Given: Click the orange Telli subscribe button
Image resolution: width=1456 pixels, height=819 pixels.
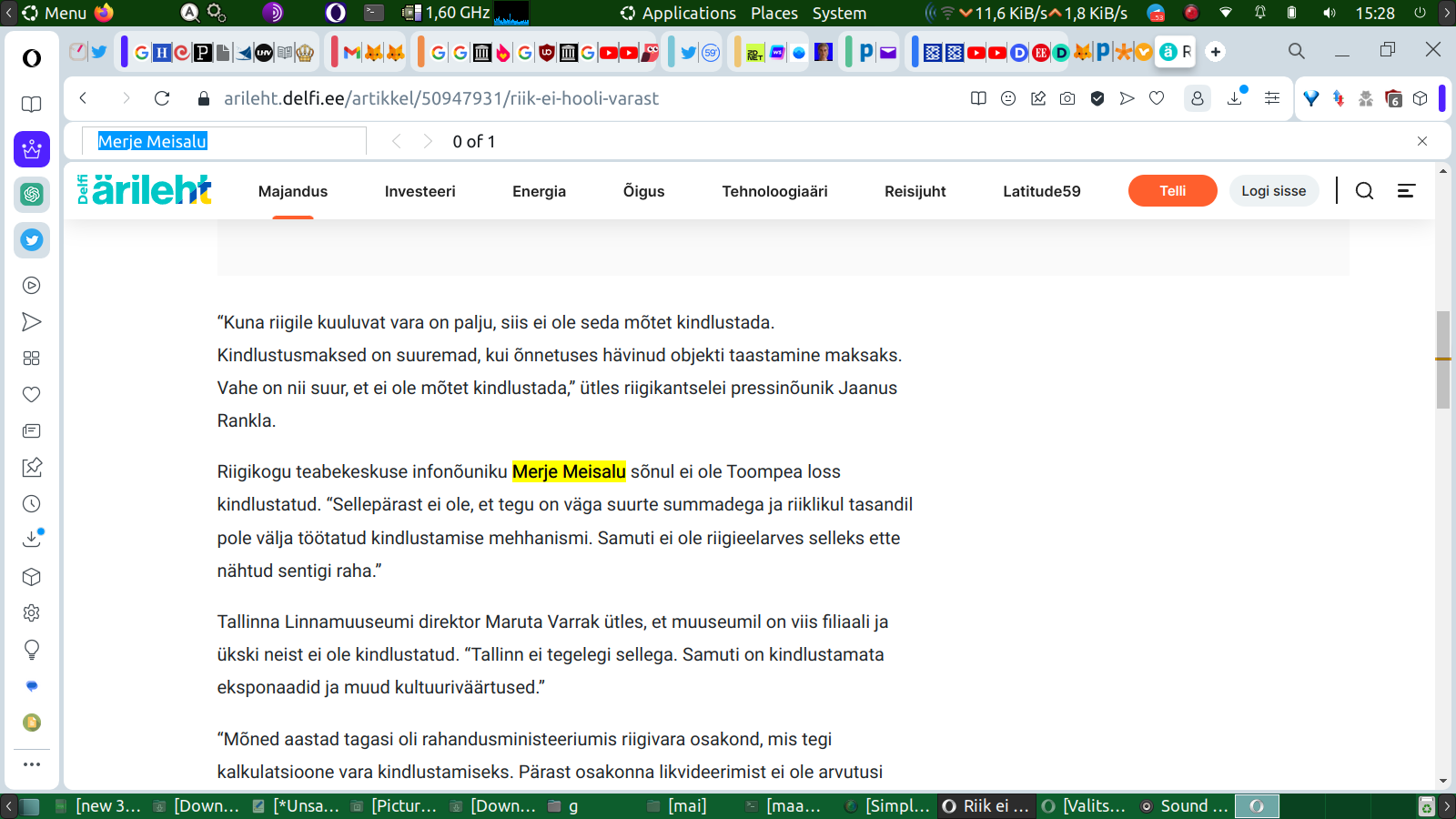Looking at the screenshot, I should (x=1173, y=190).
